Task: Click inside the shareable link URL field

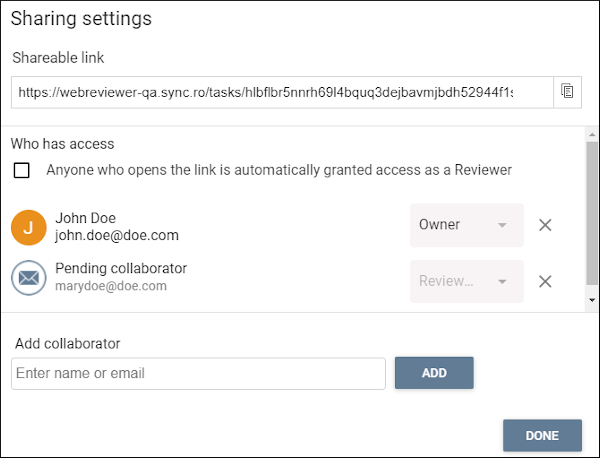Action: (282, 92)
